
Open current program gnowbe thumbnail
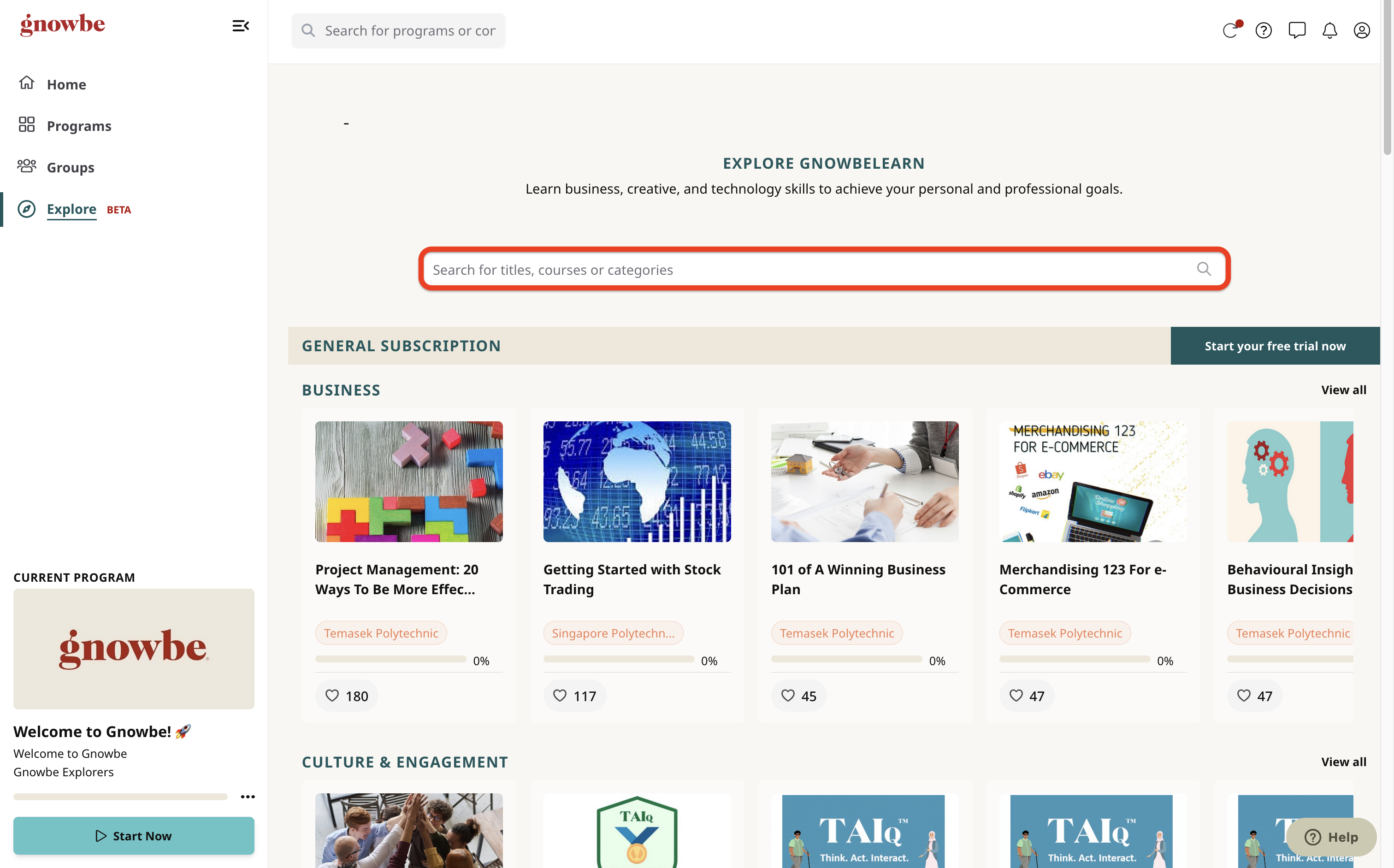134,649
